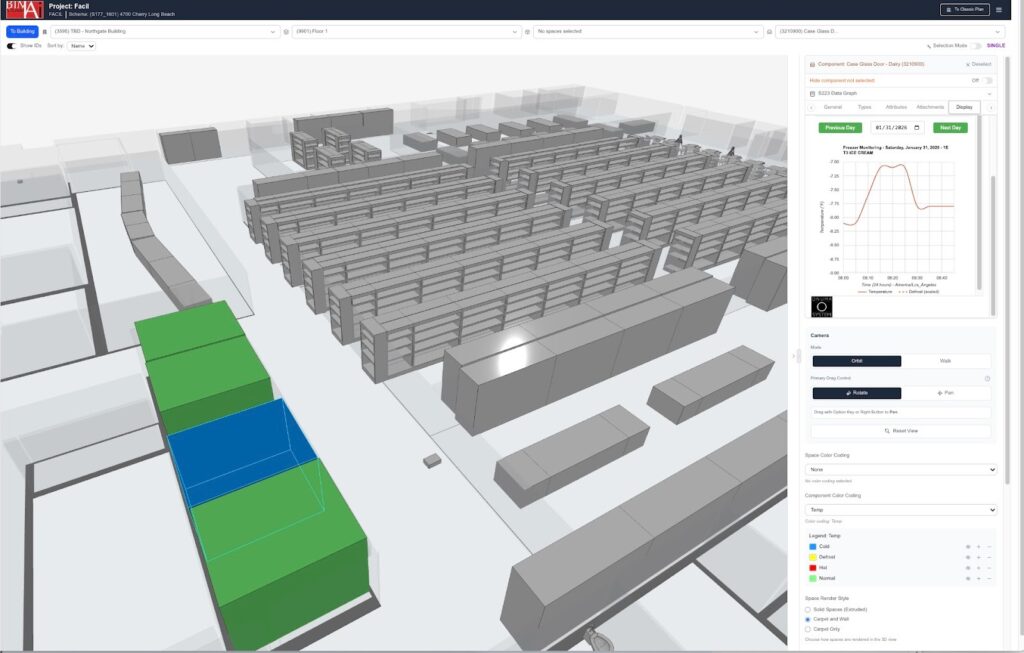Open the Component Color Coding dropdown
Screen dimensions: 1024x653
[901, 510]
